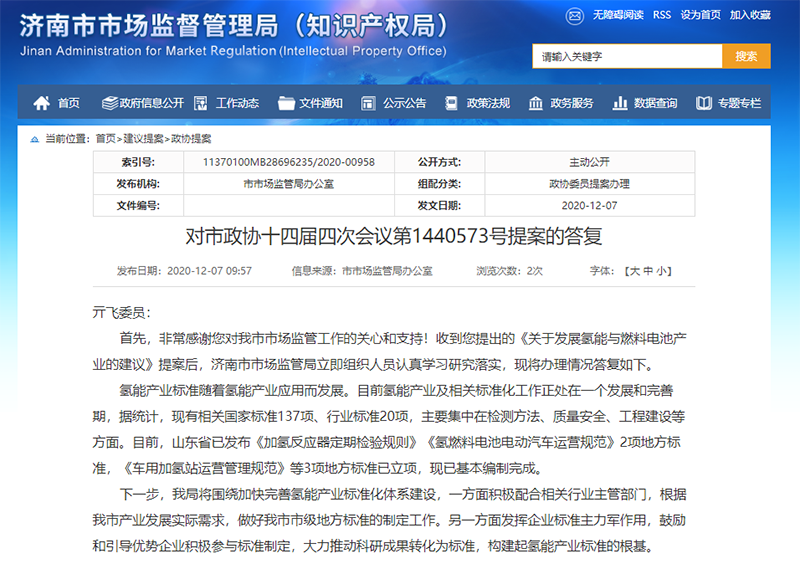Screen dimensions: 800x569
Task: Click the 数据查询 bar chart icon
Action: pos(620,103)
